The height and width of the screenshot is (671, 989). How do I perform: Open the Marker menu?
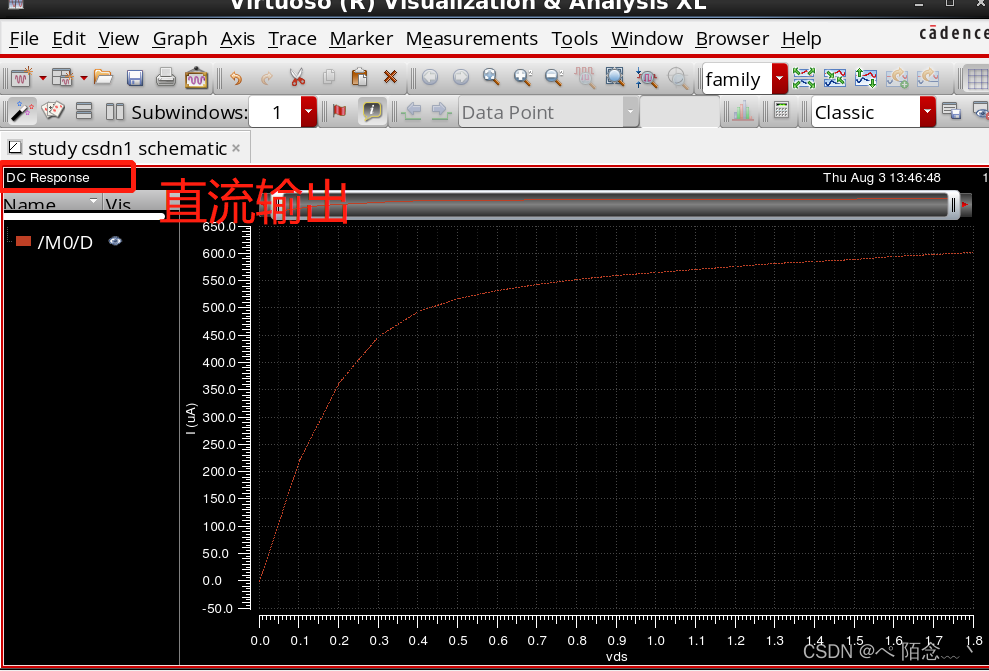point(361,38)
